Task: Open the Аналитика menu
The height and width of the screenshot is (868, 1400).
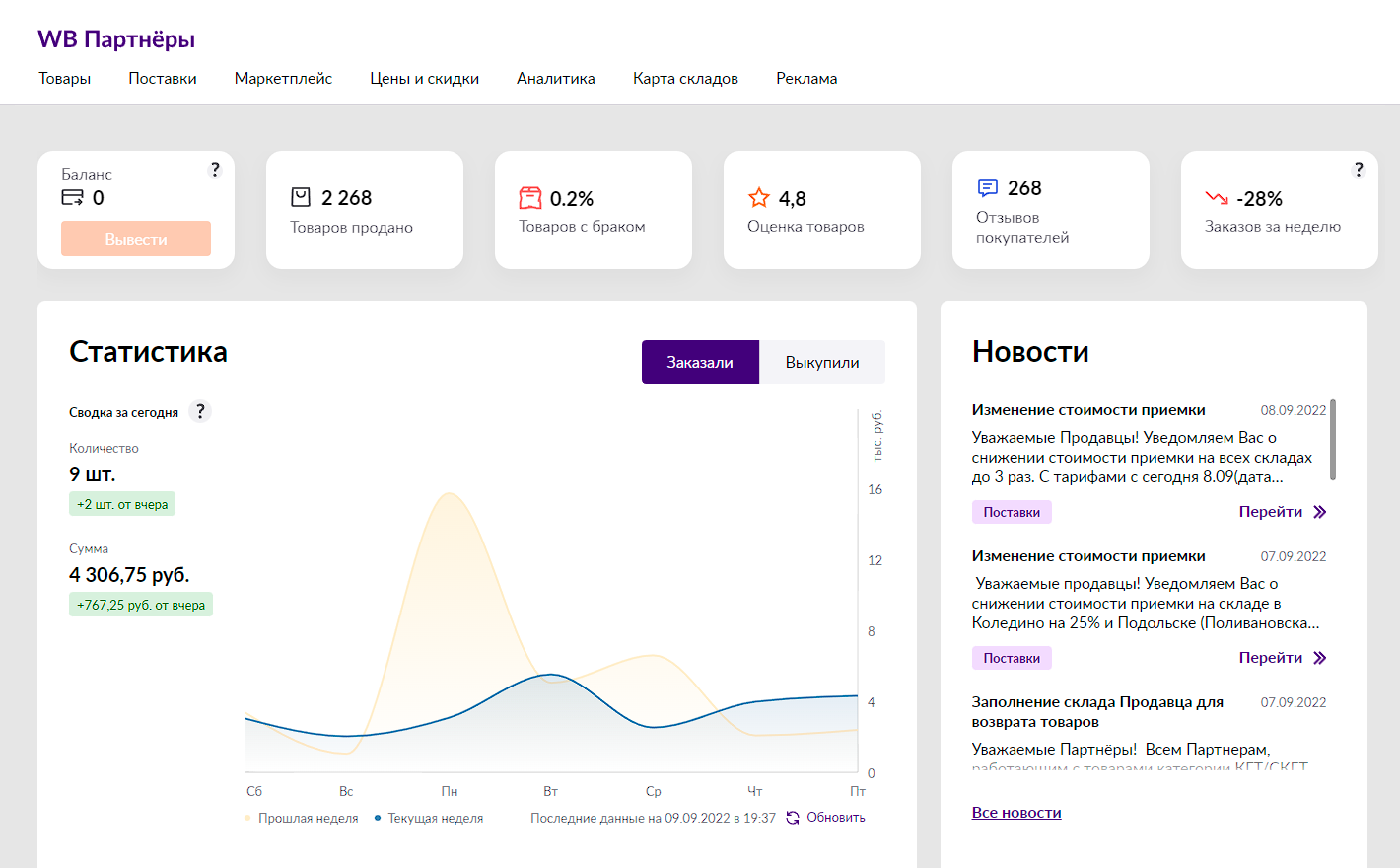Action: click(556, 78)
